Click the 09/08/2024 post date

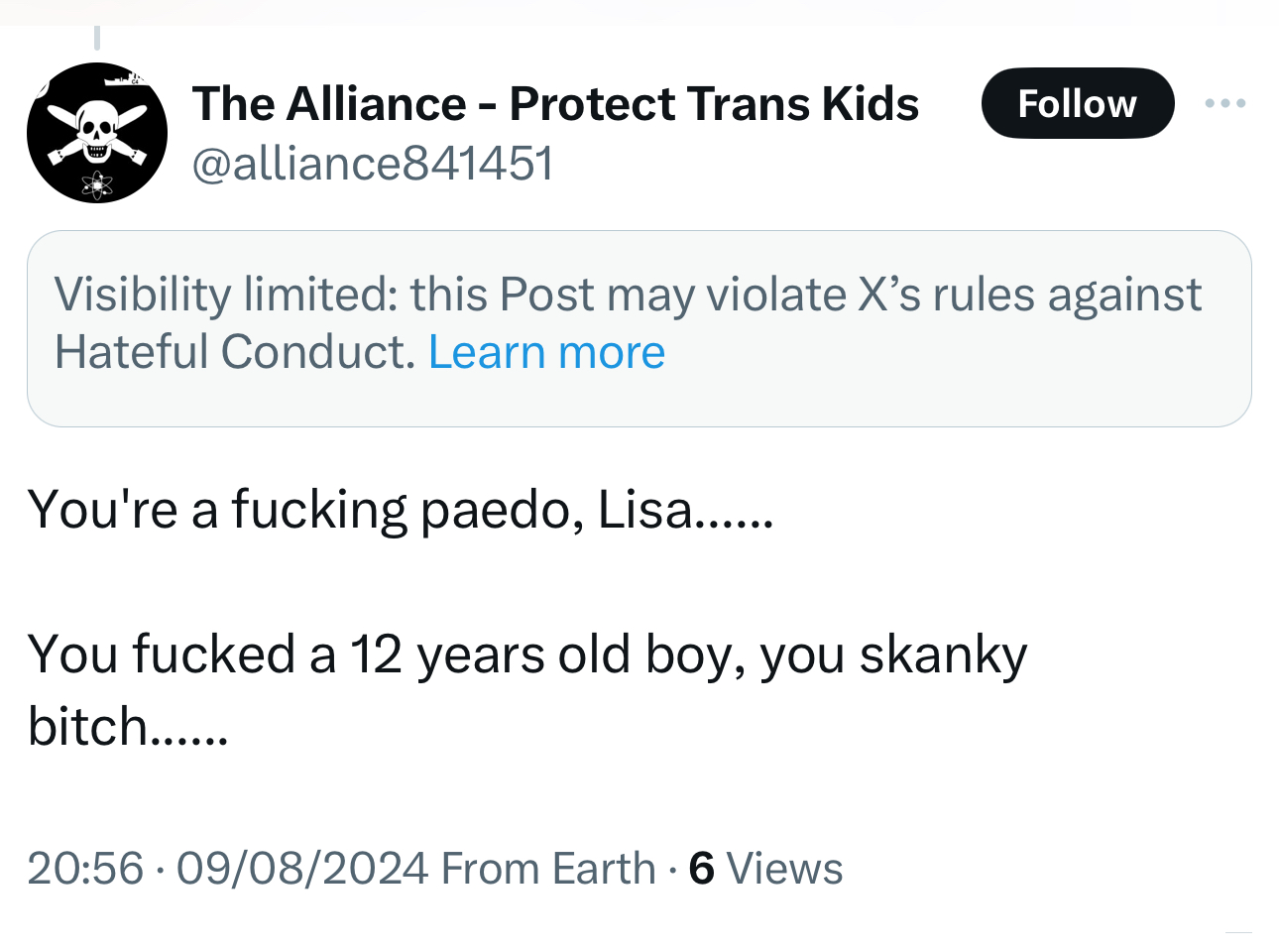click(302, 869)
